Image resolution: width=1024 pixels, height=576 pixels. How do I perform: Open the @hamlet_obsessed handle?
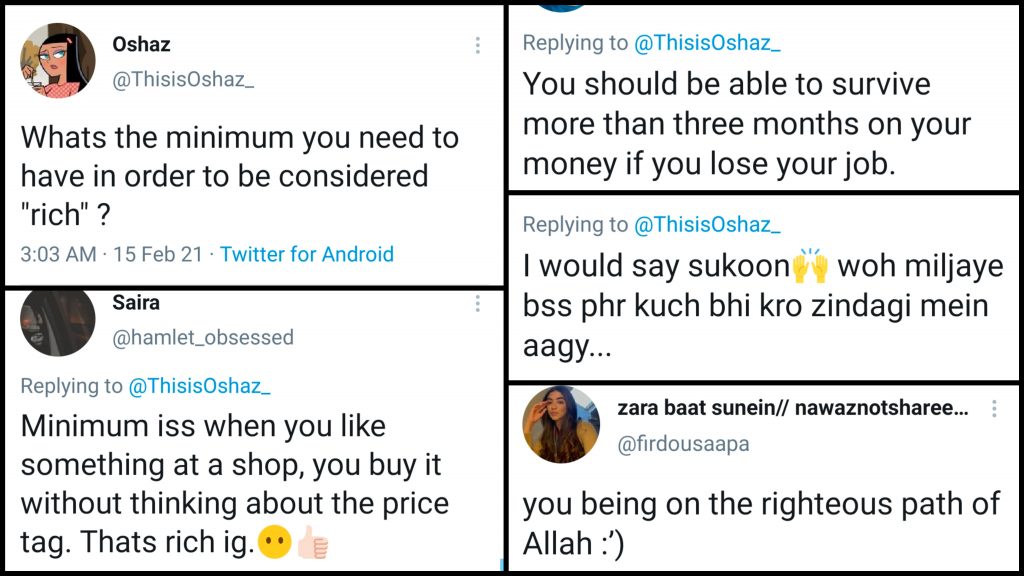[203, 337]
